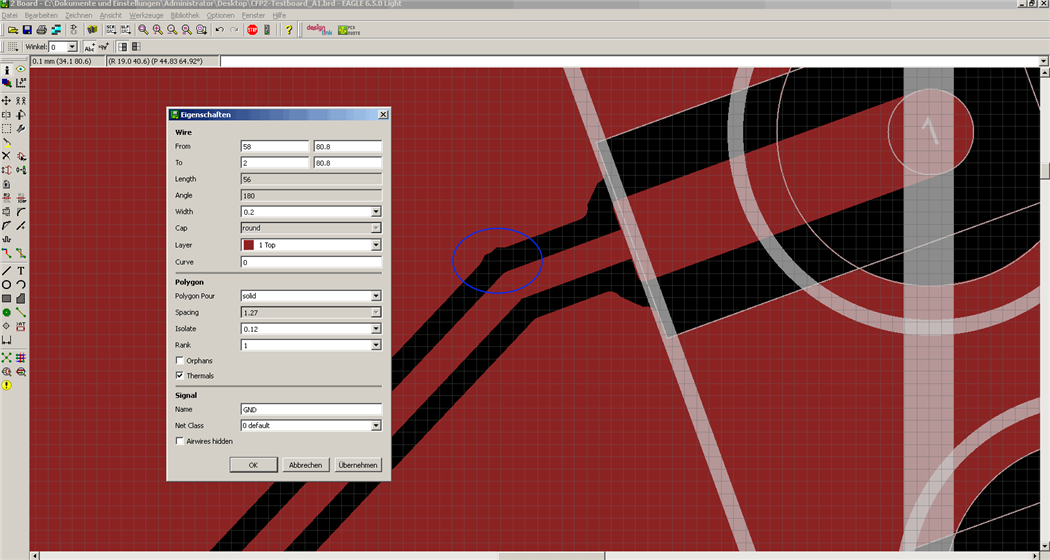This screenshot has height=560, width=1050.
Task: Open the Werkzeuge menu
Action: click(146, 16)
